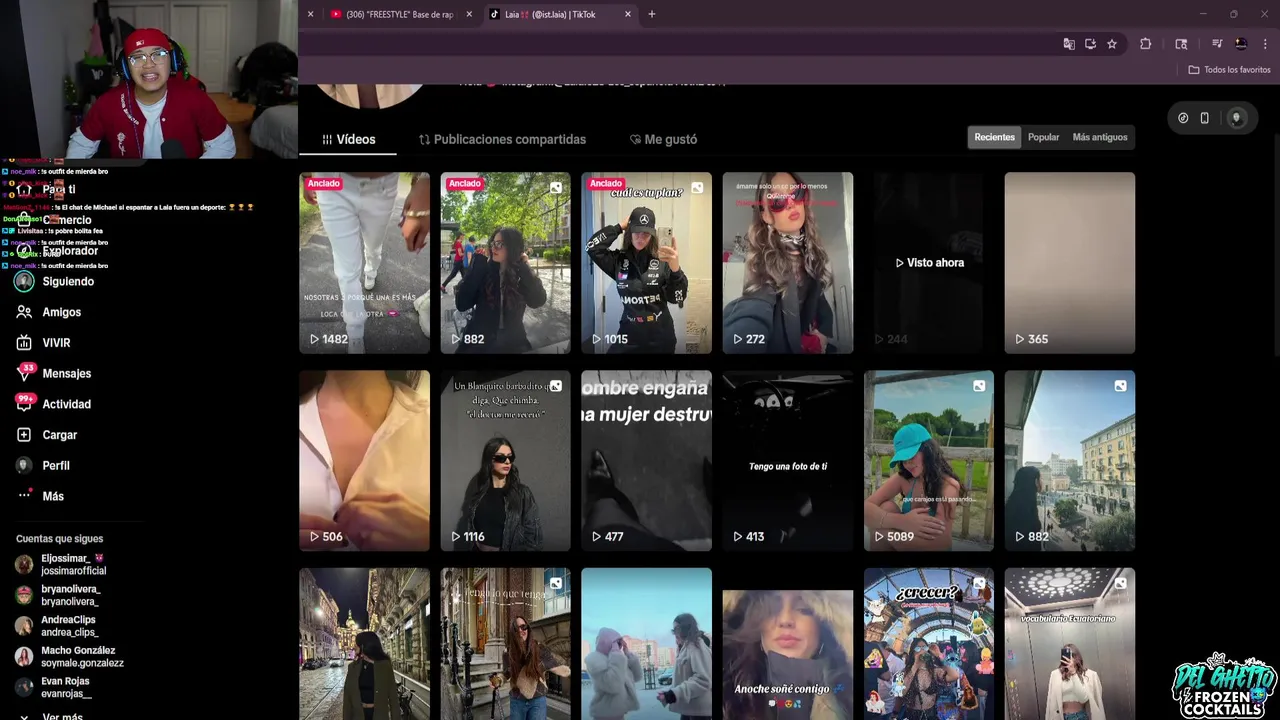Image resolution: width=1280 pixels, height=720 pixels.
Task: Open Evan Rojas followed account
Action: coord(53,688)
